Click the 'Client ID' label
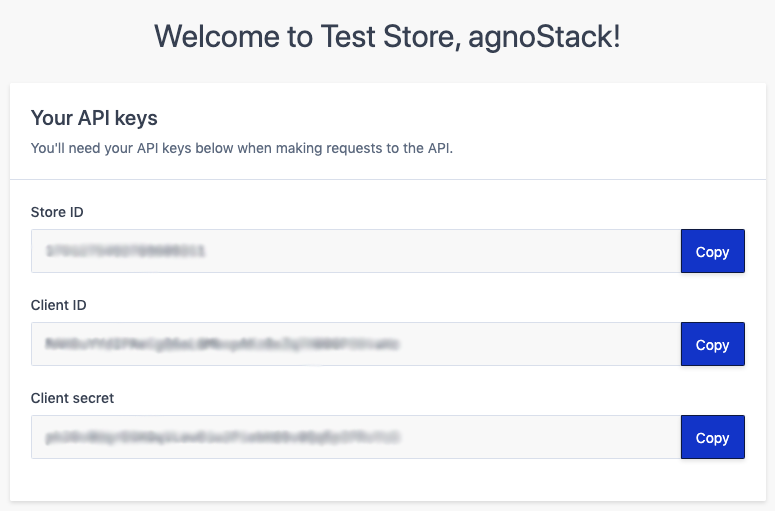This screenshot has height=511, width=775. (x=58, y=305)
